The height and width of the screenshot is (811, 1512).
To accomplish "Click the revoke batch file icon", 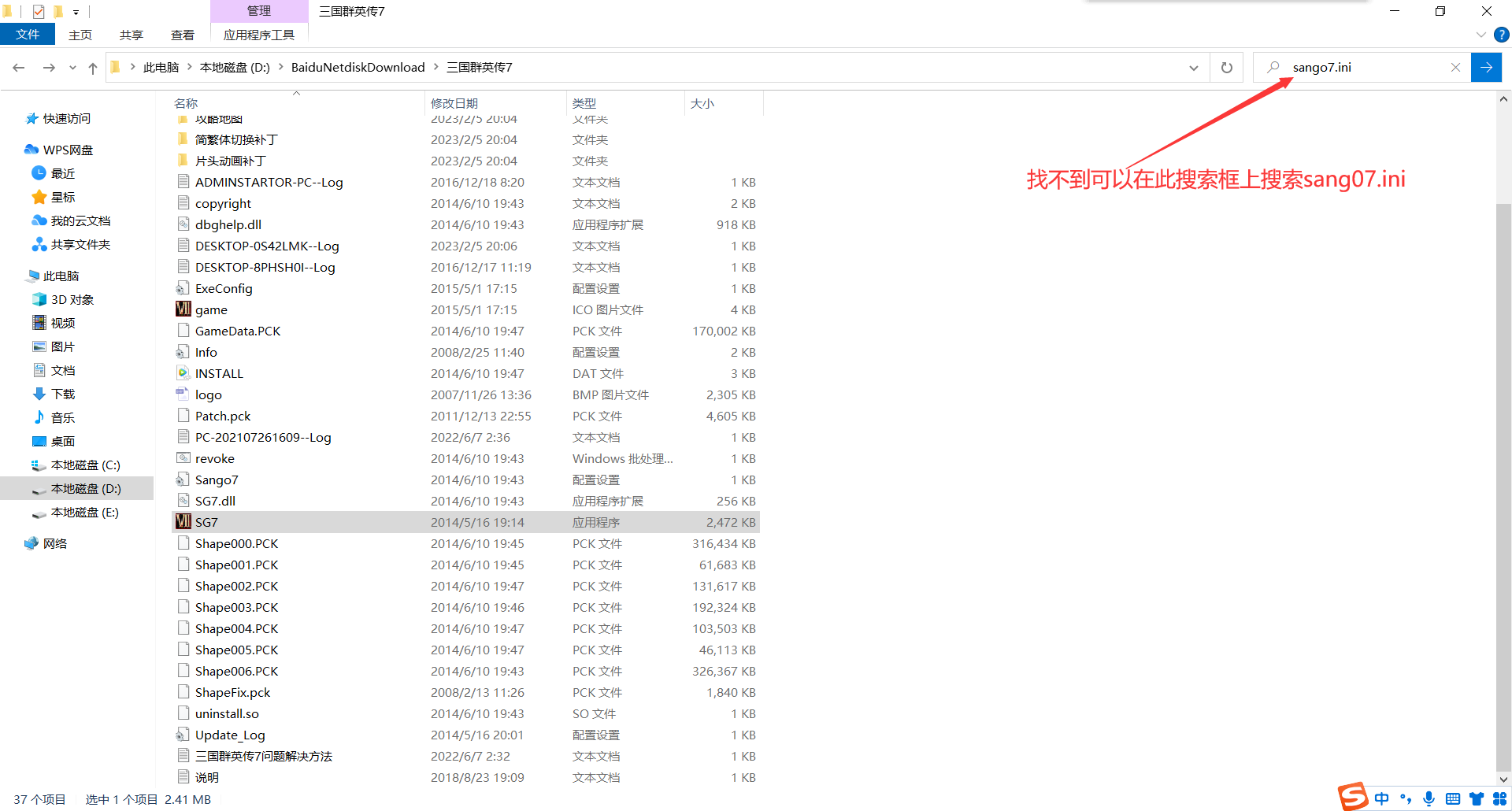I will 183,458.
